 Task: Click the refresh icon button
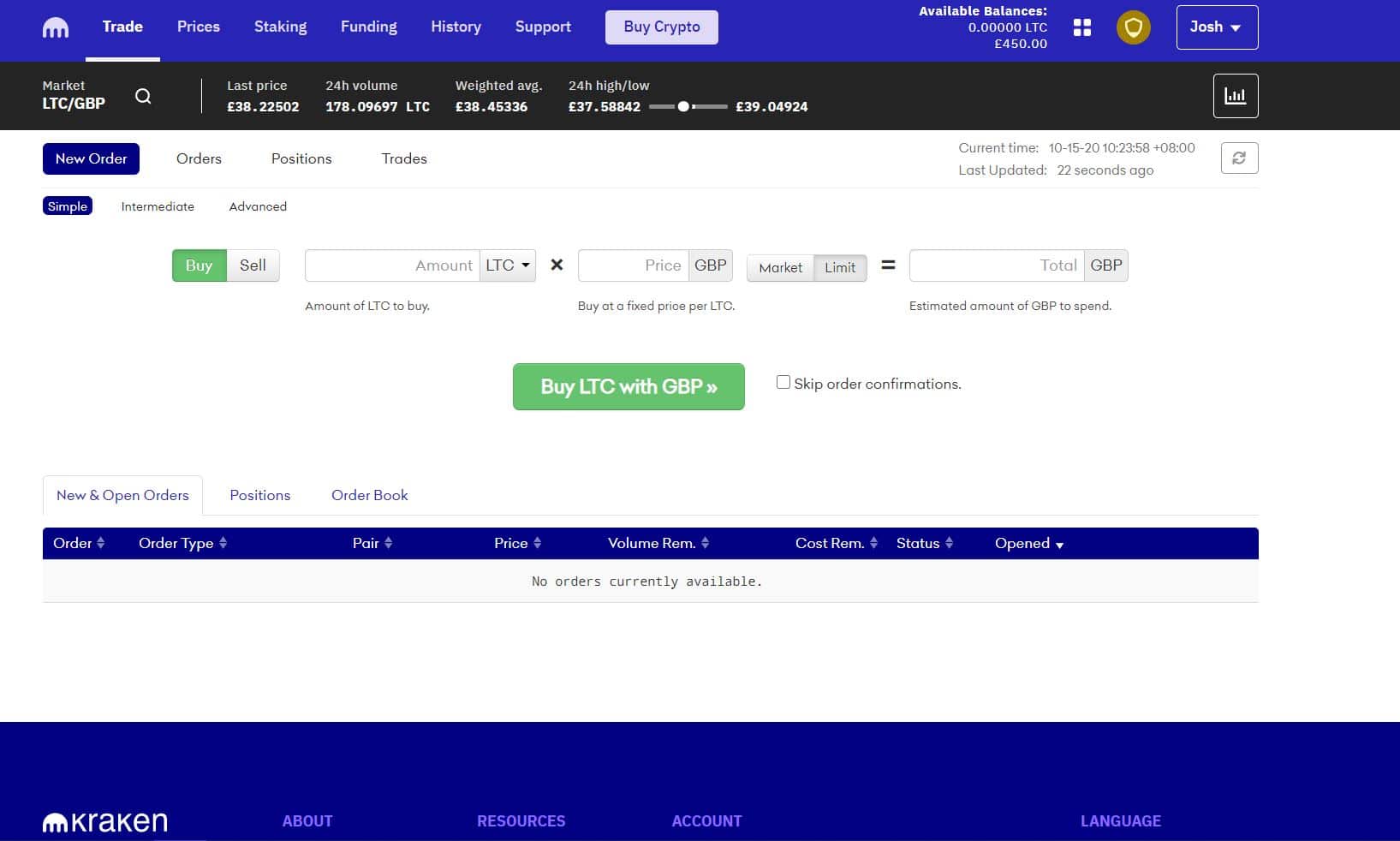1239,158
